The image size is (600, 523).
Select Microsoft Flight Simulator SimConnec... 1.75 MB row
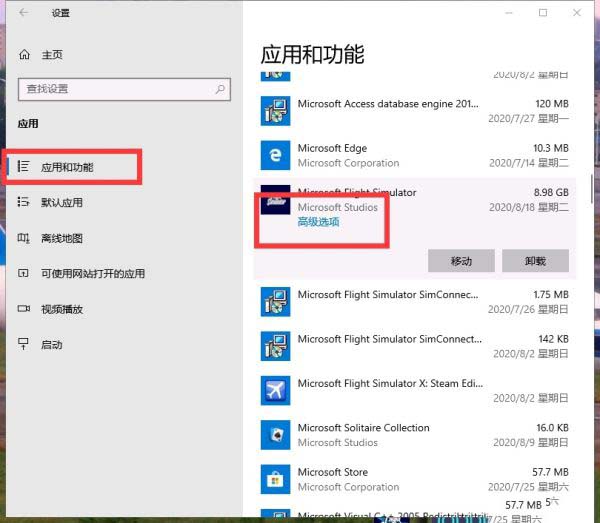[415, 302]
